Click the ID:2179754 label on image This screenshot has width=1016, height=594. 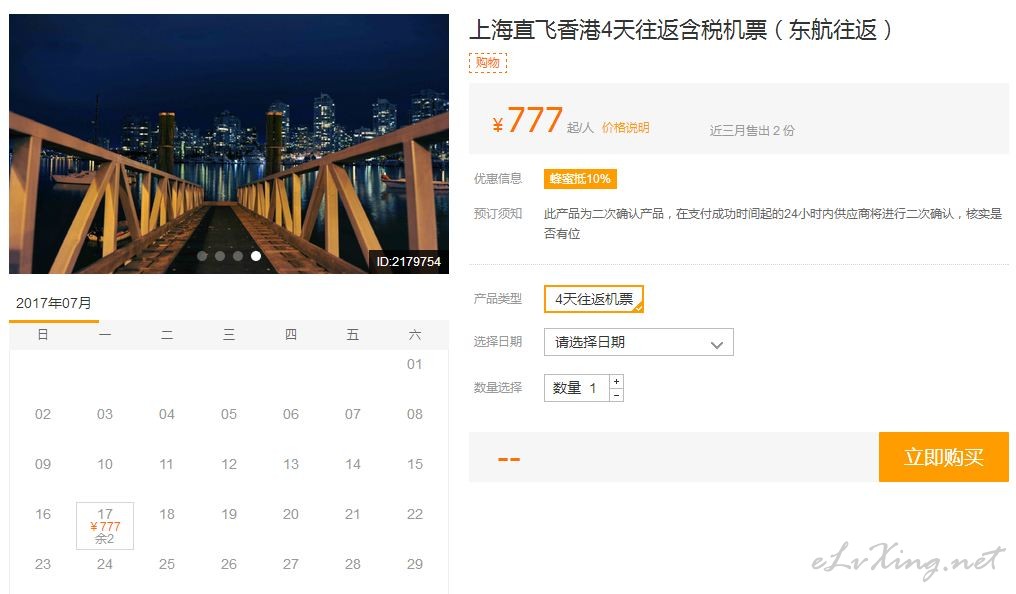click(408, 262)
